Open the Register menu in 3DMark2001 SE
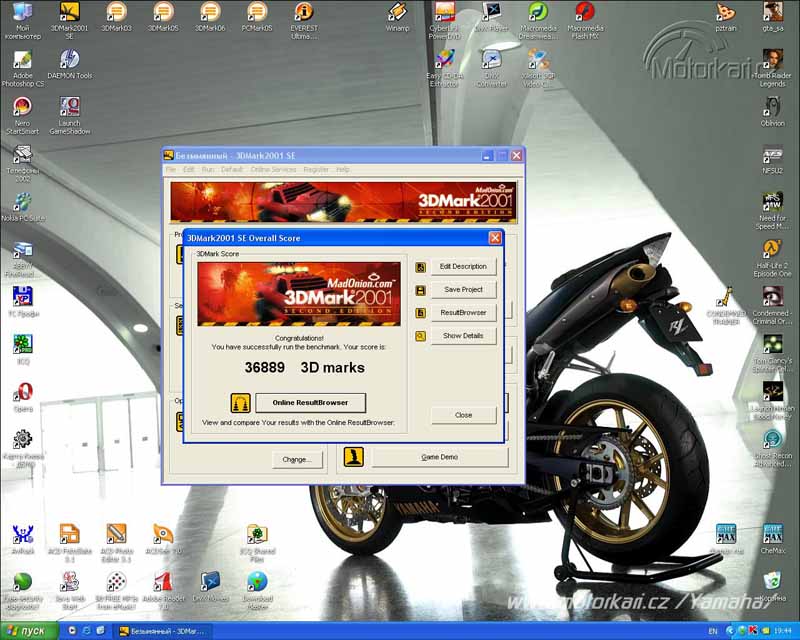800x640 pixels. [316, 169]
